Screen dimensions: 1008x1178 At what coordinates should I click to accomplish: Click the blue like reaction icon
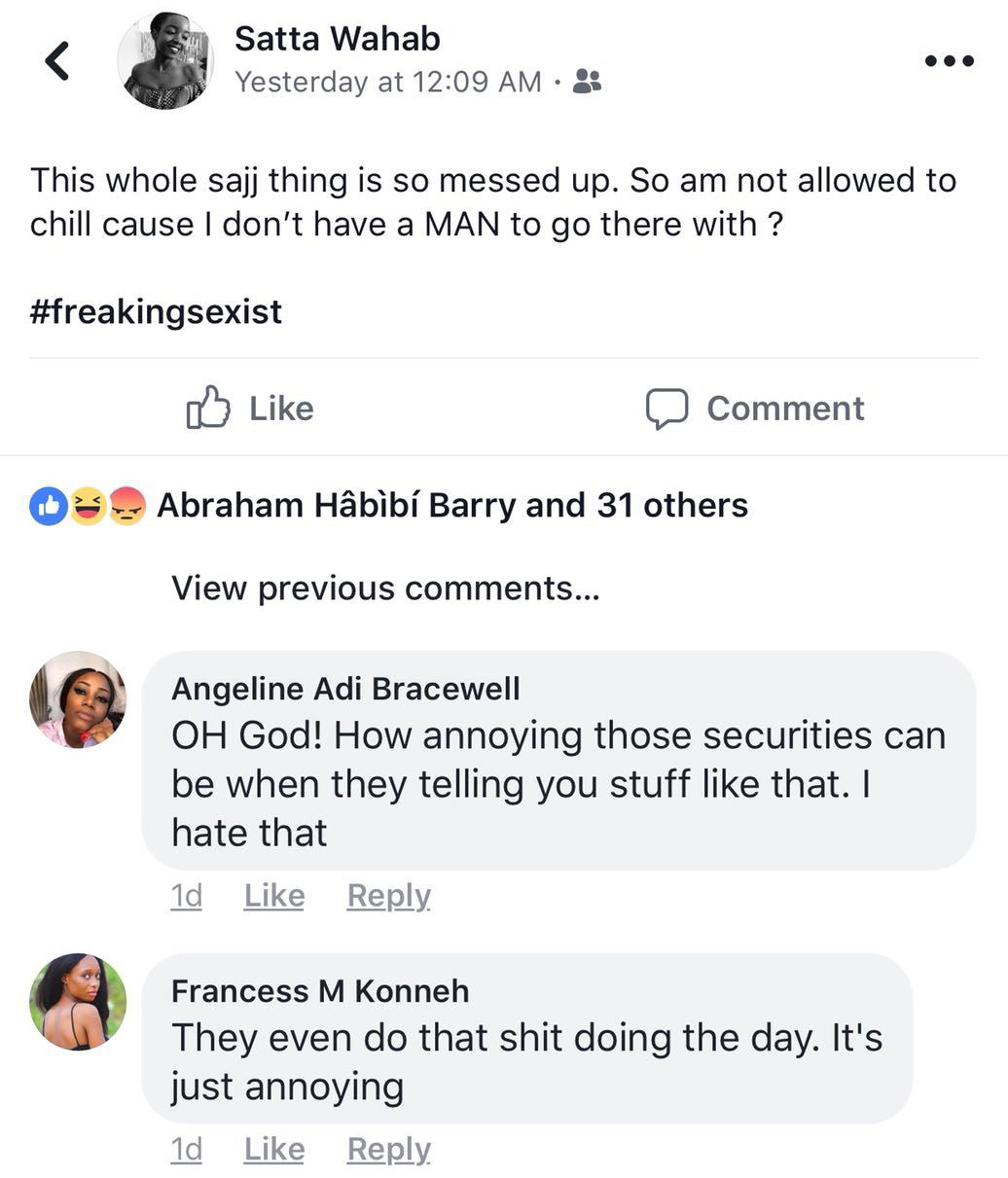point(48,506)
